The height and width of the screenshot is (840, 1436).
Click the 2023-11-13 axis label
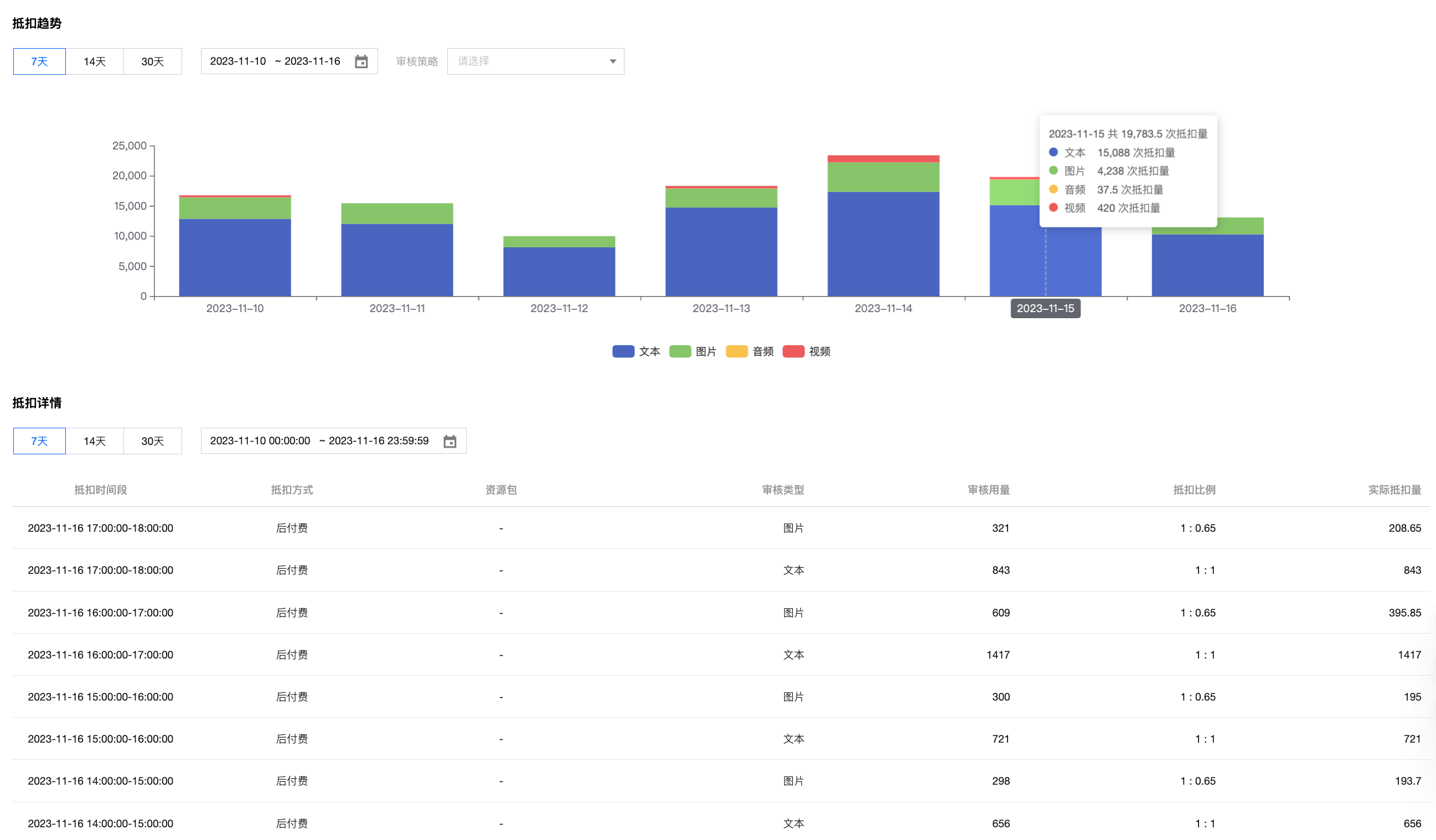721,309
